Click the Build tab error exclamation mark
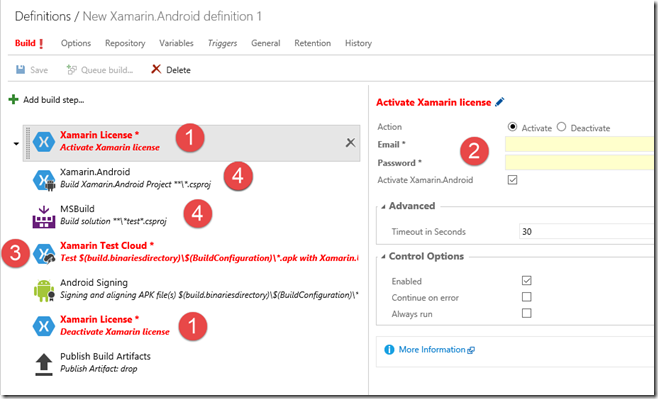 (x=41, y=44)
